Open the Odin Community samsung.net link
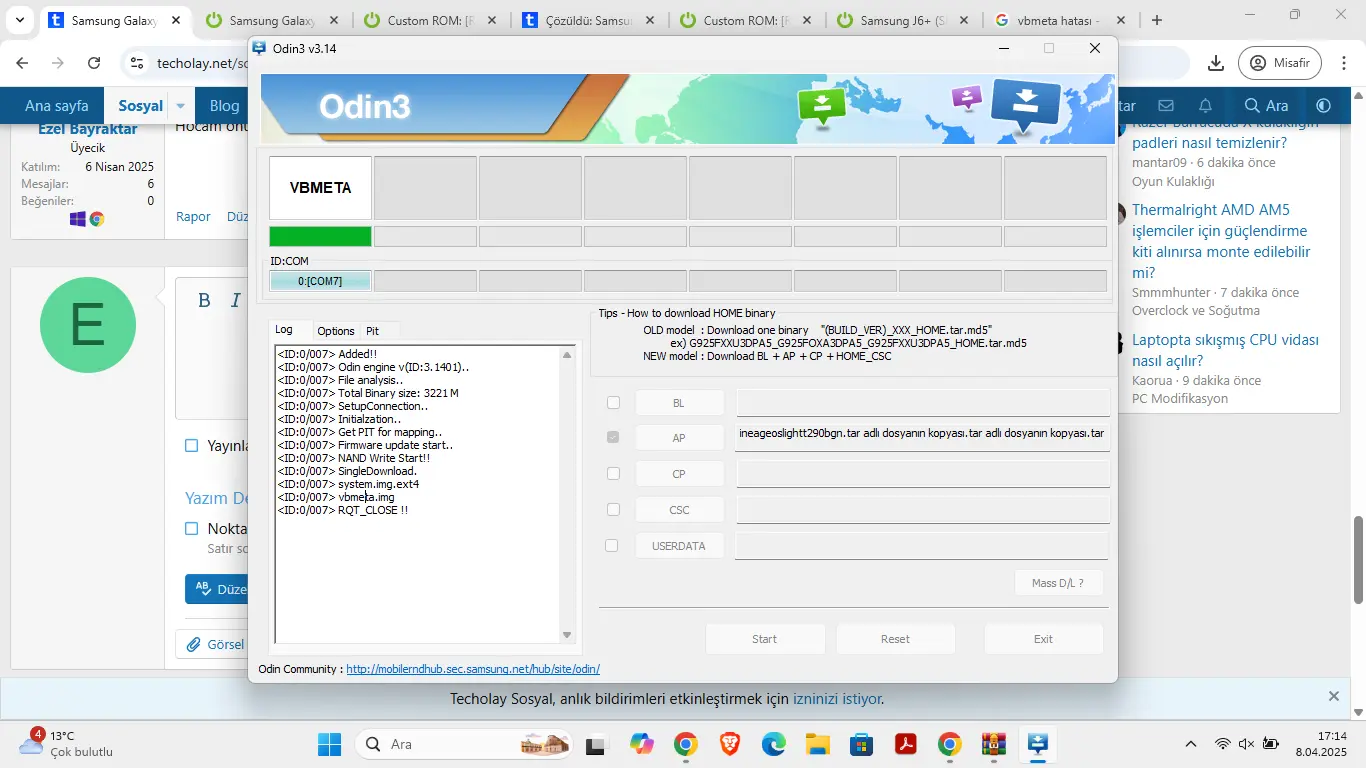Viewport: 1366px width, 768px height. 473,669
